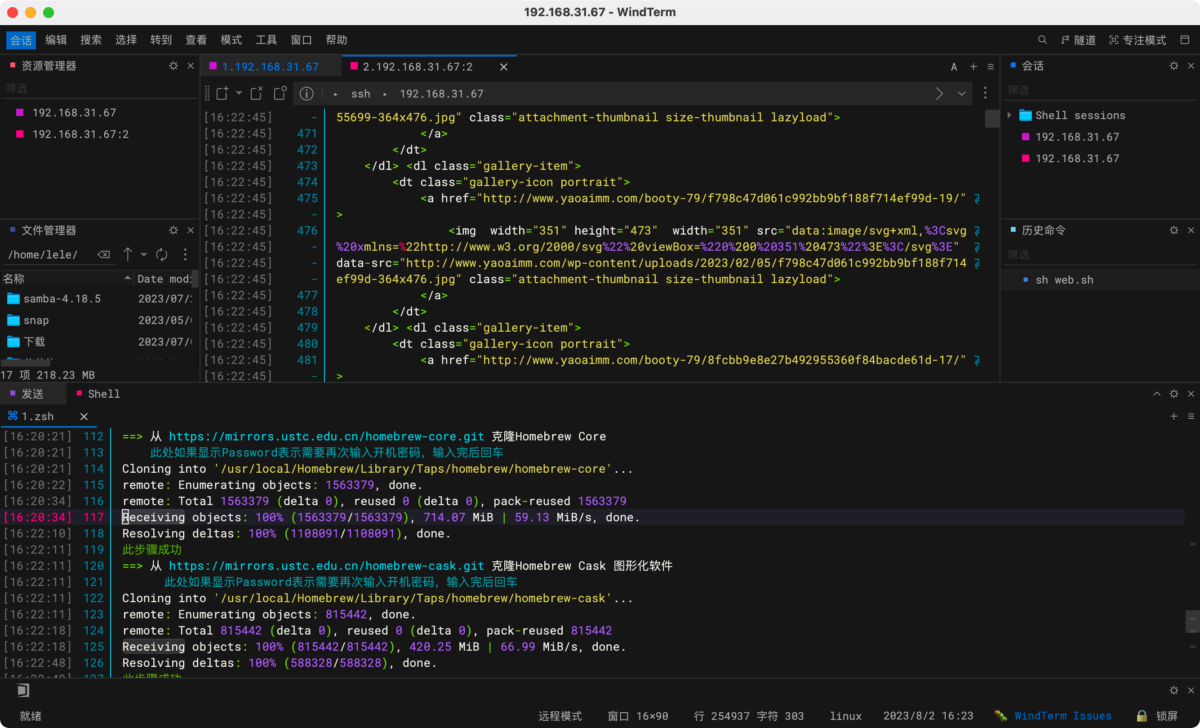Expand the new session dropdown arrow
The width and height of the screenshot is (1200, 728).
click(x=238, y=93)
